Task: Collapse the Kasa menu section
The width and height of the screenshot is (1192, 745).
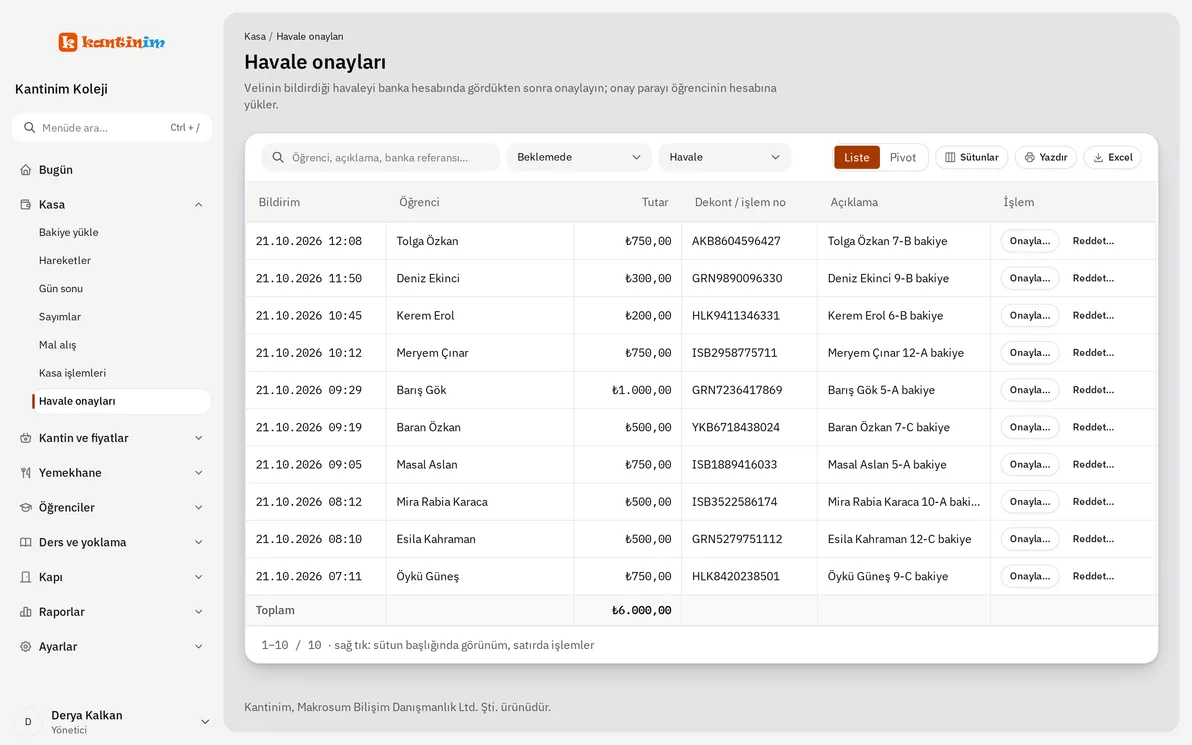Action: click(198, 204)
